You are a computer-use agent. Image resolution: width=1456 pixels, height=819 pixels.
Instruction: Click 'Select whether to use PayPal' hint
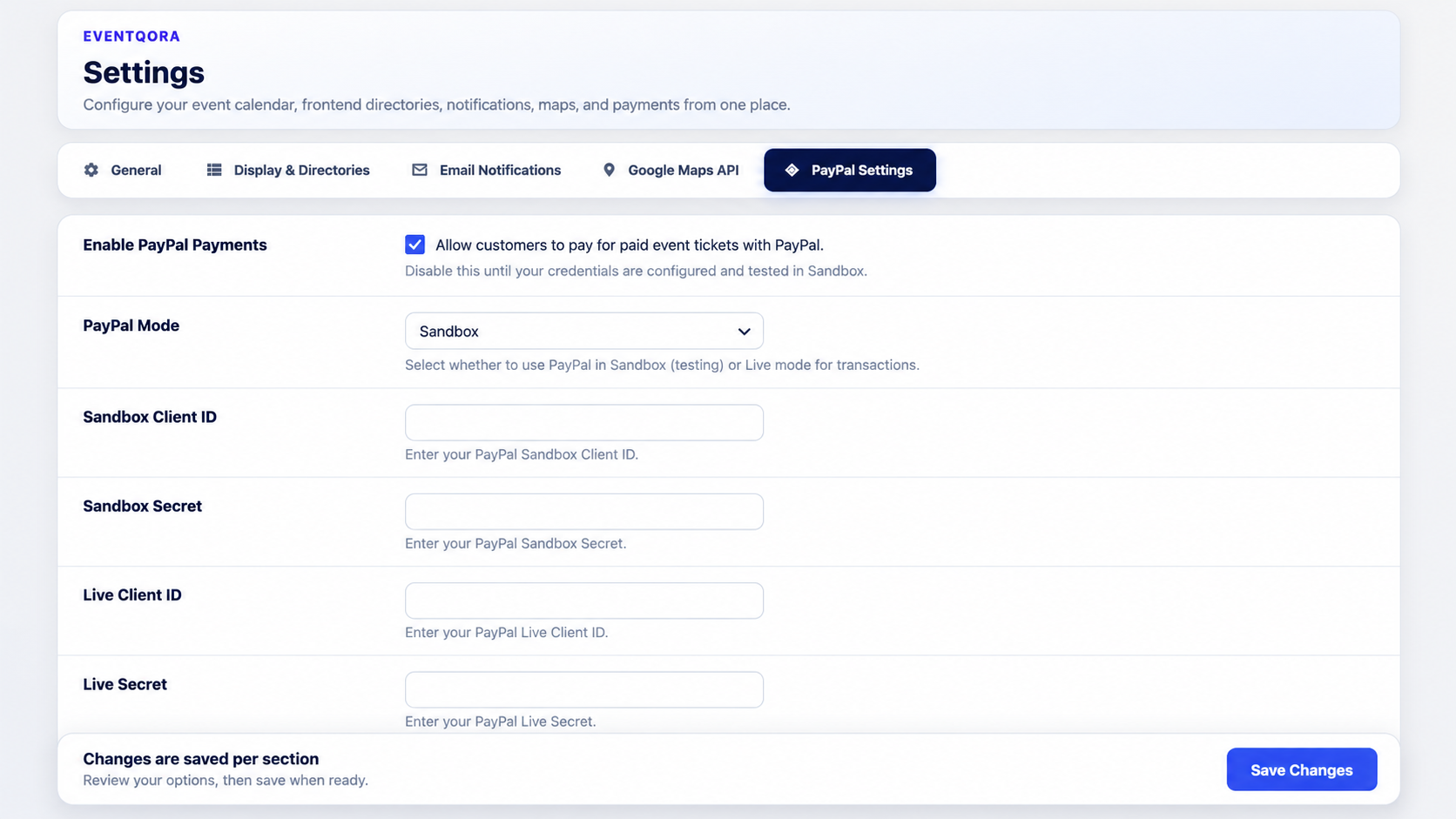tap(662, 365)
